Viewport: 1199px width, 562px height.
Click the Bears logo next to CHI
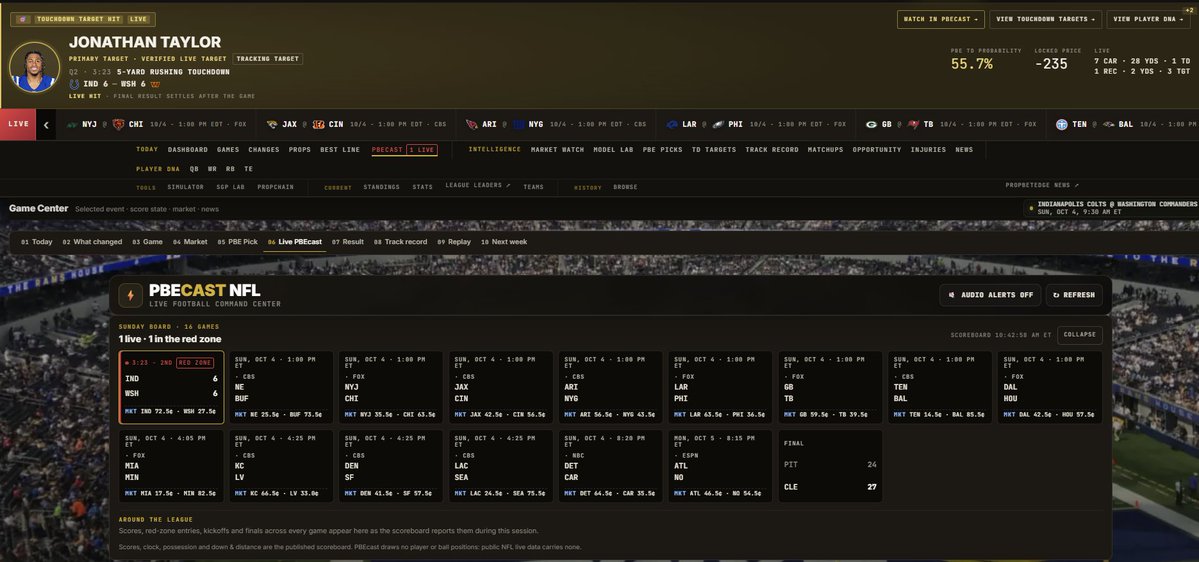click(119, 125)
